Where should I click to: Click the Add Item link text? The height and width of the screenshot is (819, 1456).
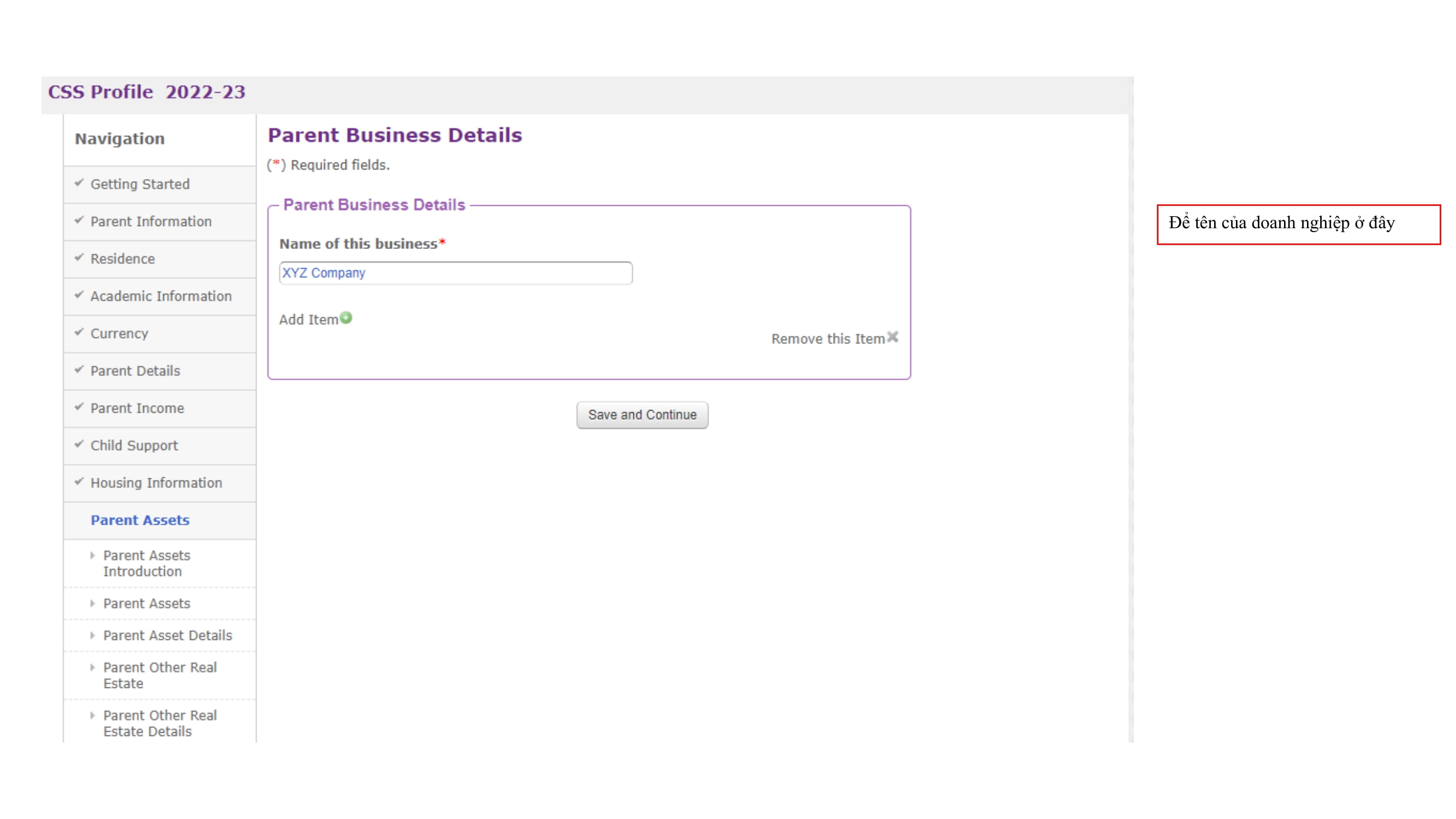[x=308, y=320]
